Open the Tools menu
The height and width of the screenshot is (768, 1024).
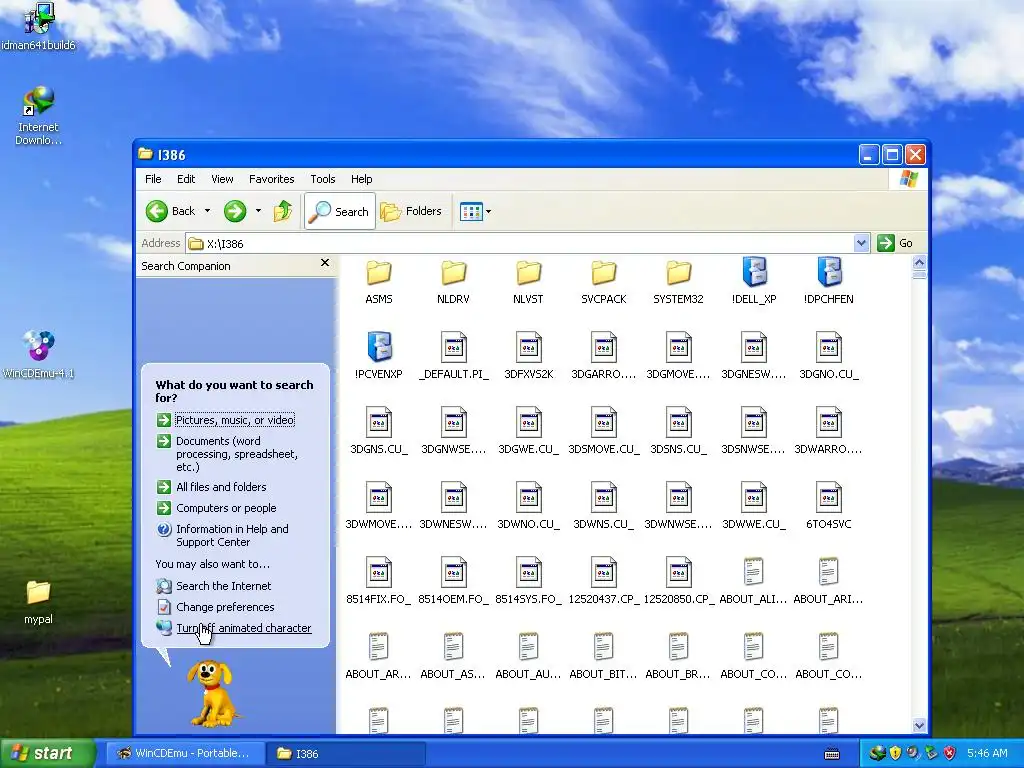(x=323, y=179)
